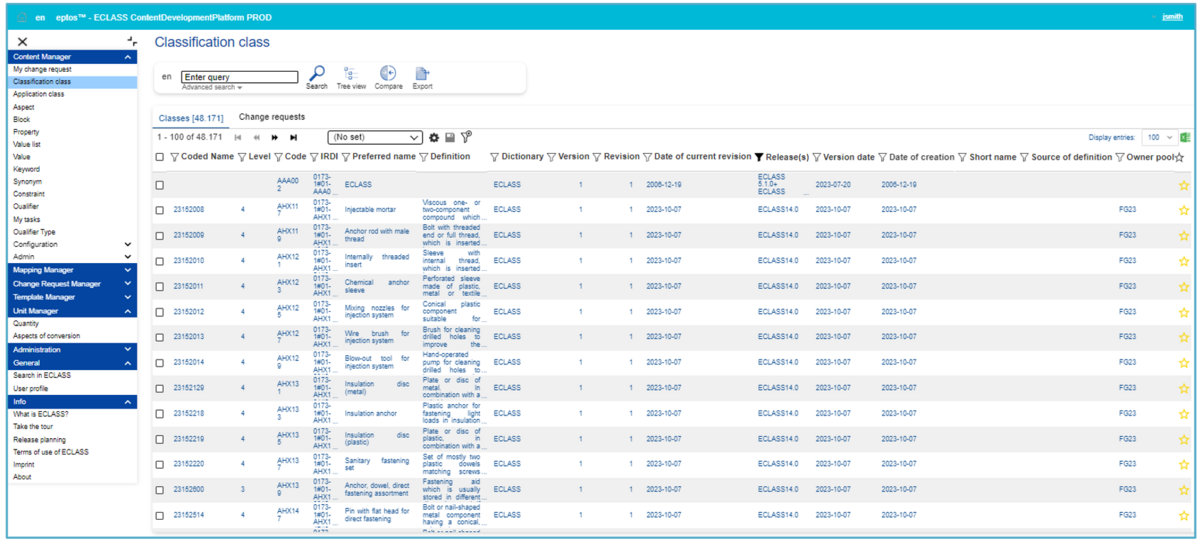
Task: Open Application class in sidebar menu
Action: tap(38, 94)
